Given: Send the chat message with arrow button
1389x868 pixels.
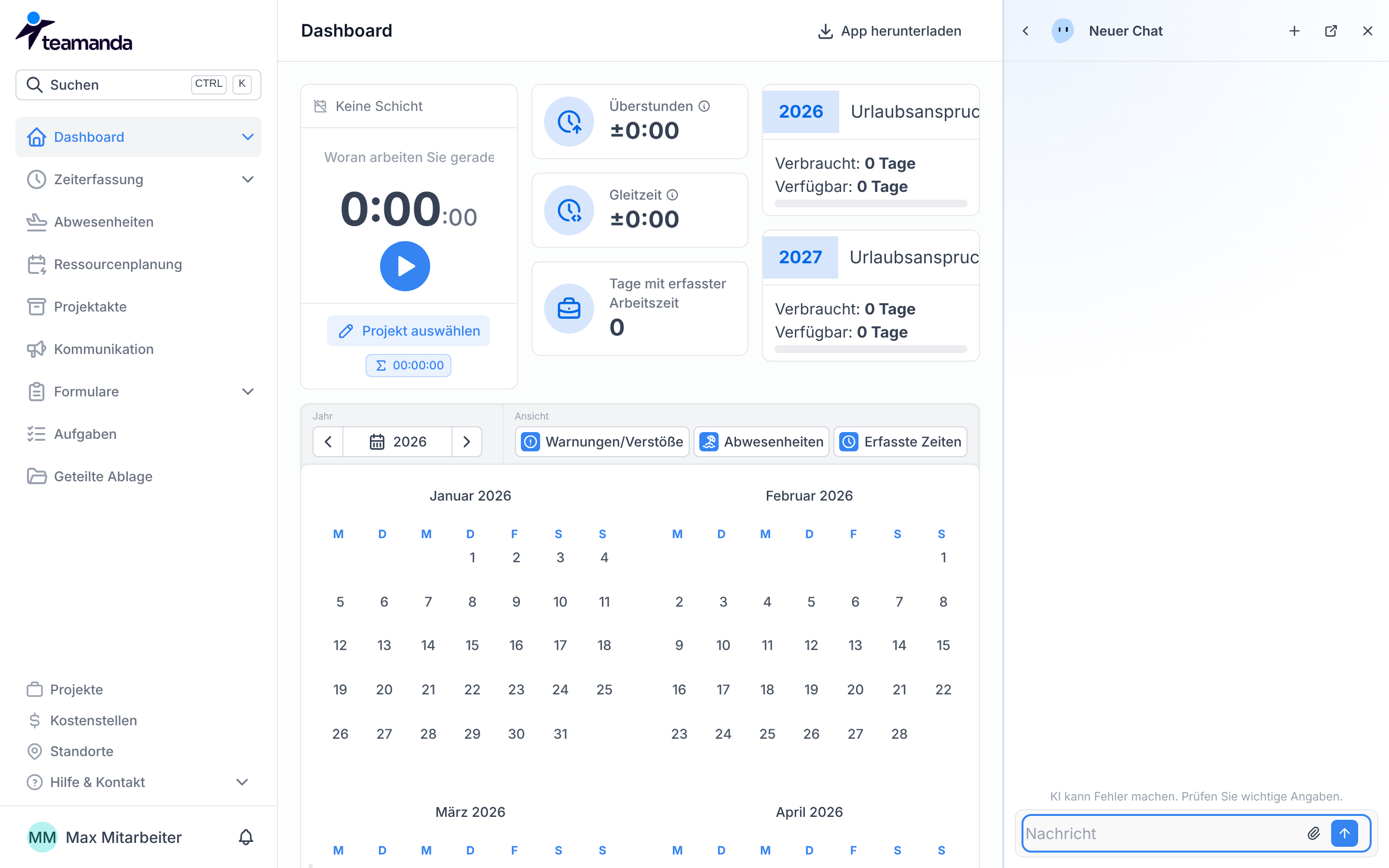Looking at the screenshot, I should click(1344, 834).
